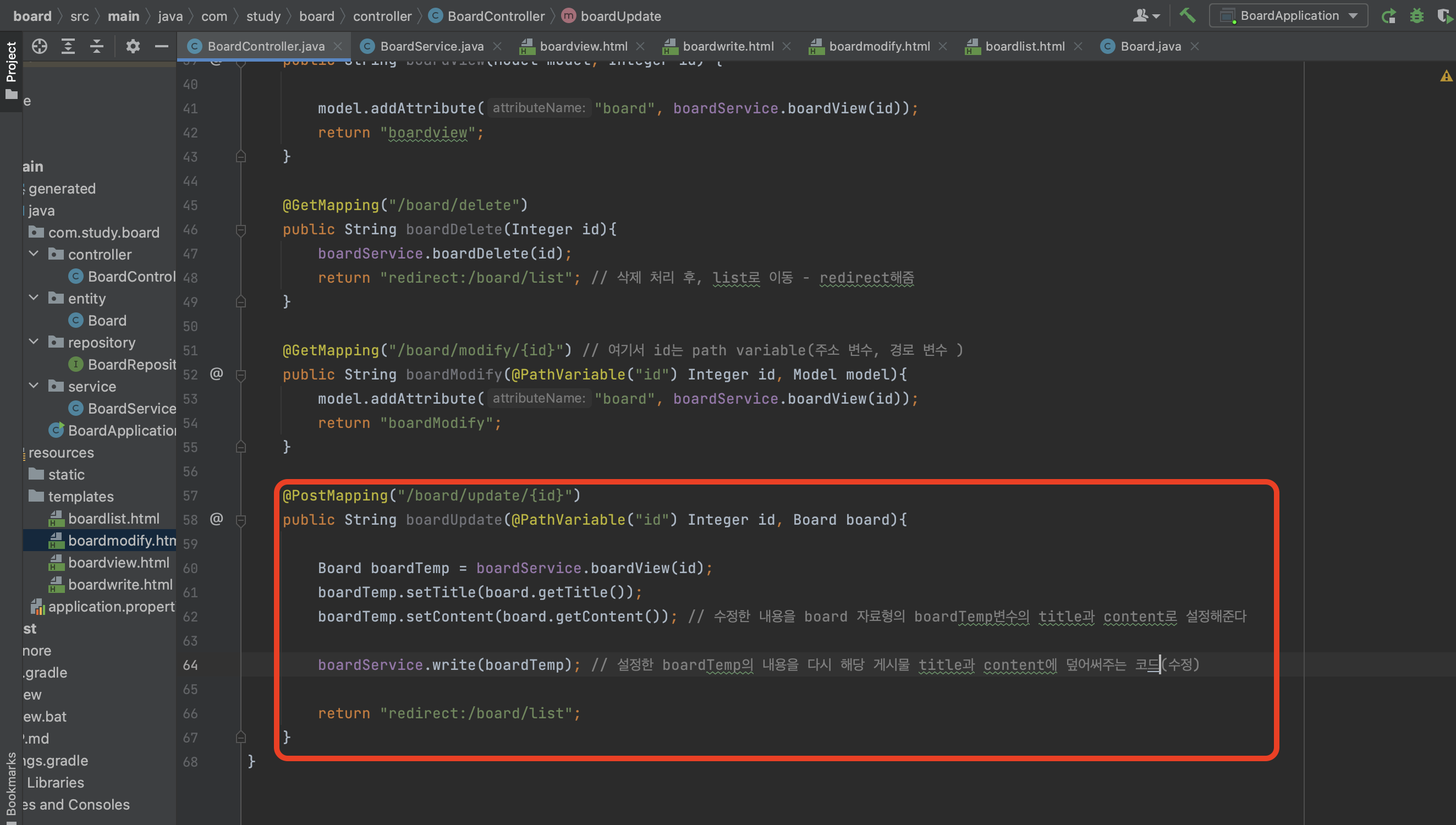Collapse the repository folder in tree
This screenshot has height=825, width=1456.
pyautogui.click(x=34, y=342)
